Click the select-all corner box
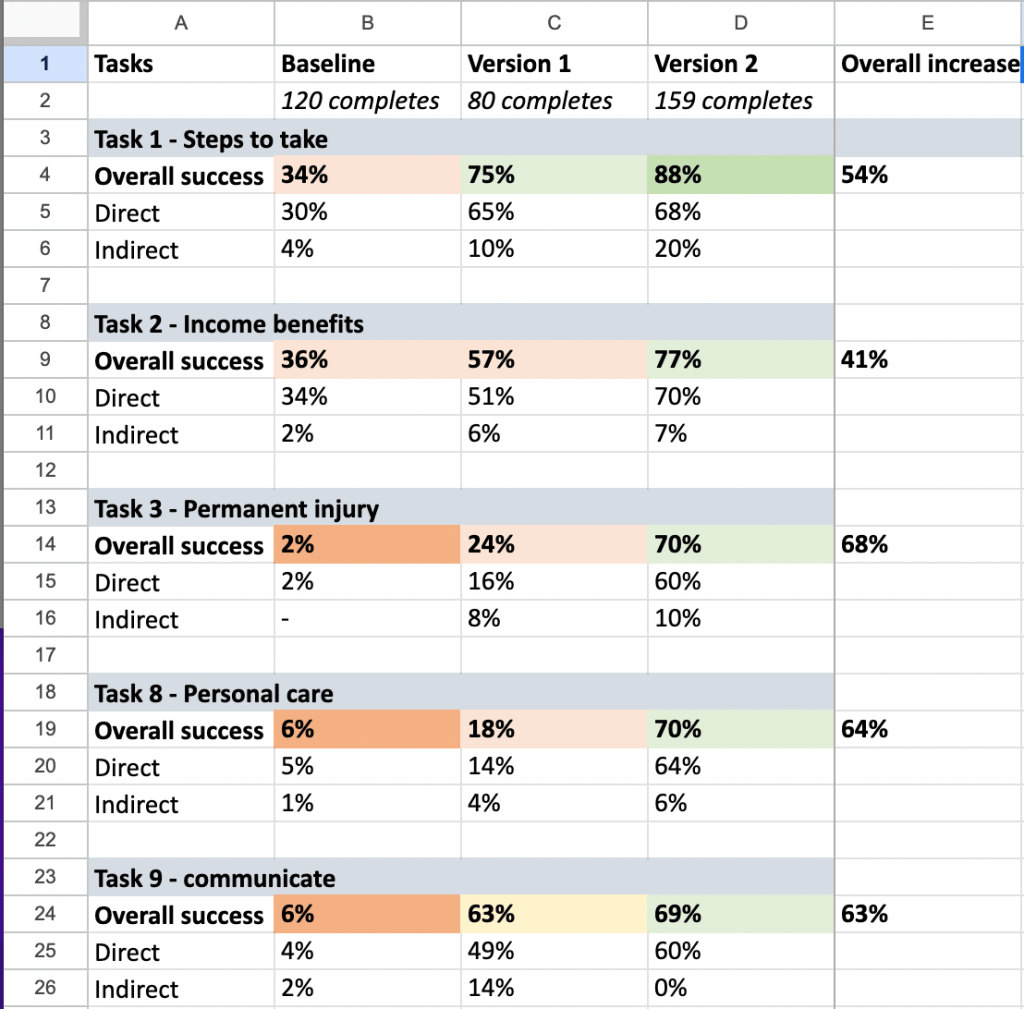This screenshot has height=1009, width=1024. click(44, 22)
